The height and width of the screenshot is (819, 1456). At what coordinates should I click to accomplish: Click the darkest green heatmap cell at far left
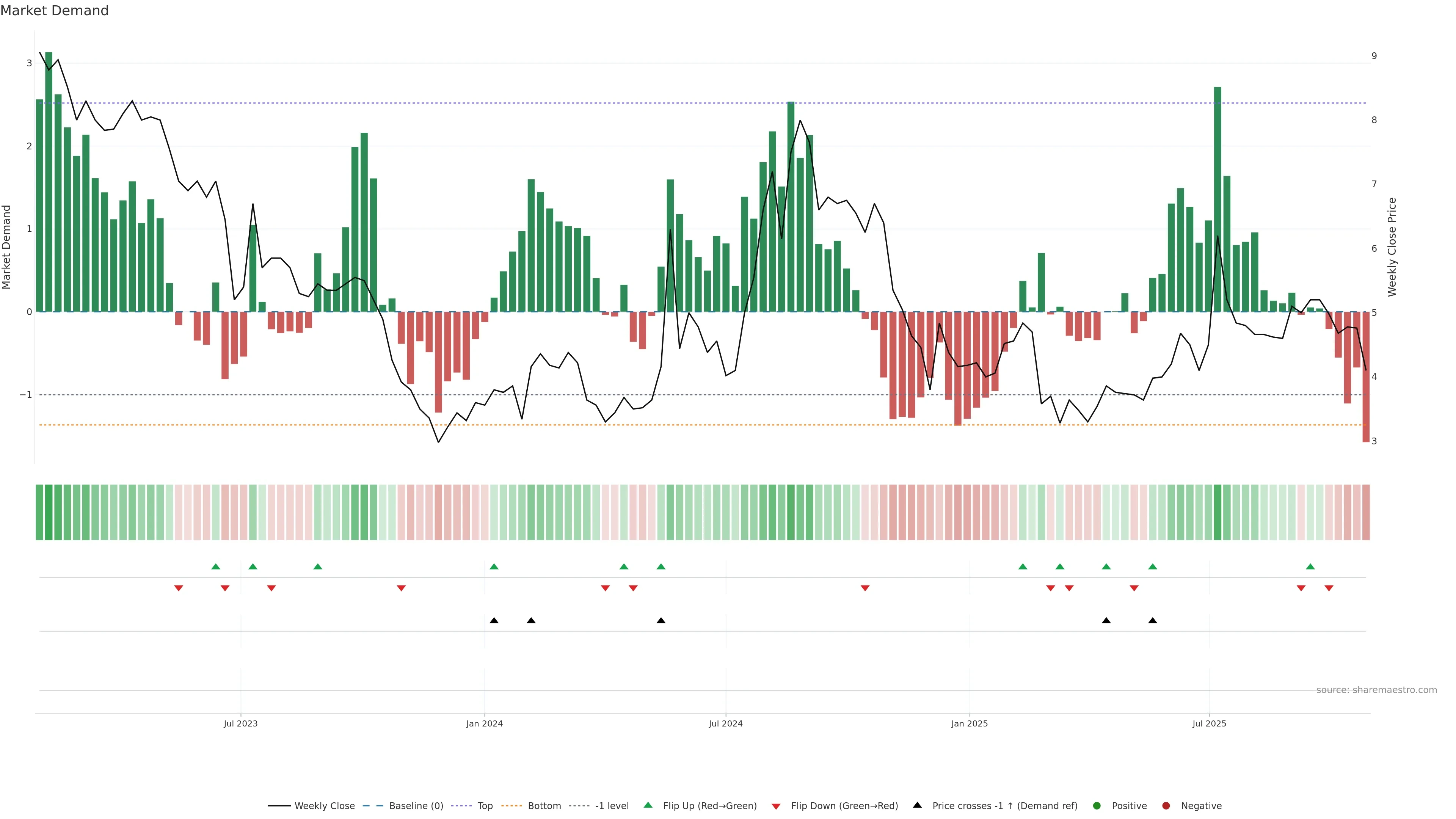point(49,512)
